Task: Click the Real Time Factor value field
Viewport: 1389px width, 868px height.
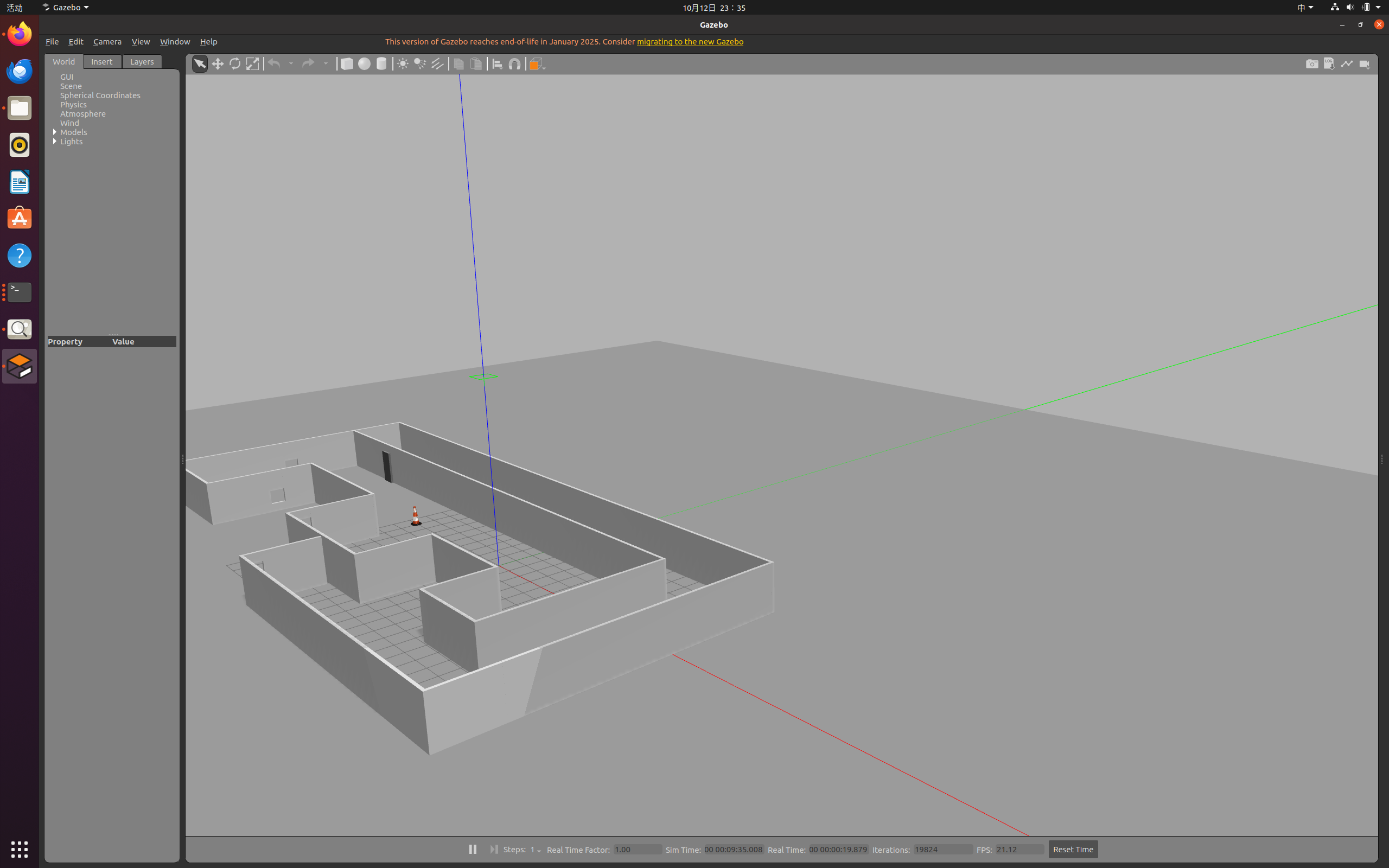Action: [x=637, y=850]
